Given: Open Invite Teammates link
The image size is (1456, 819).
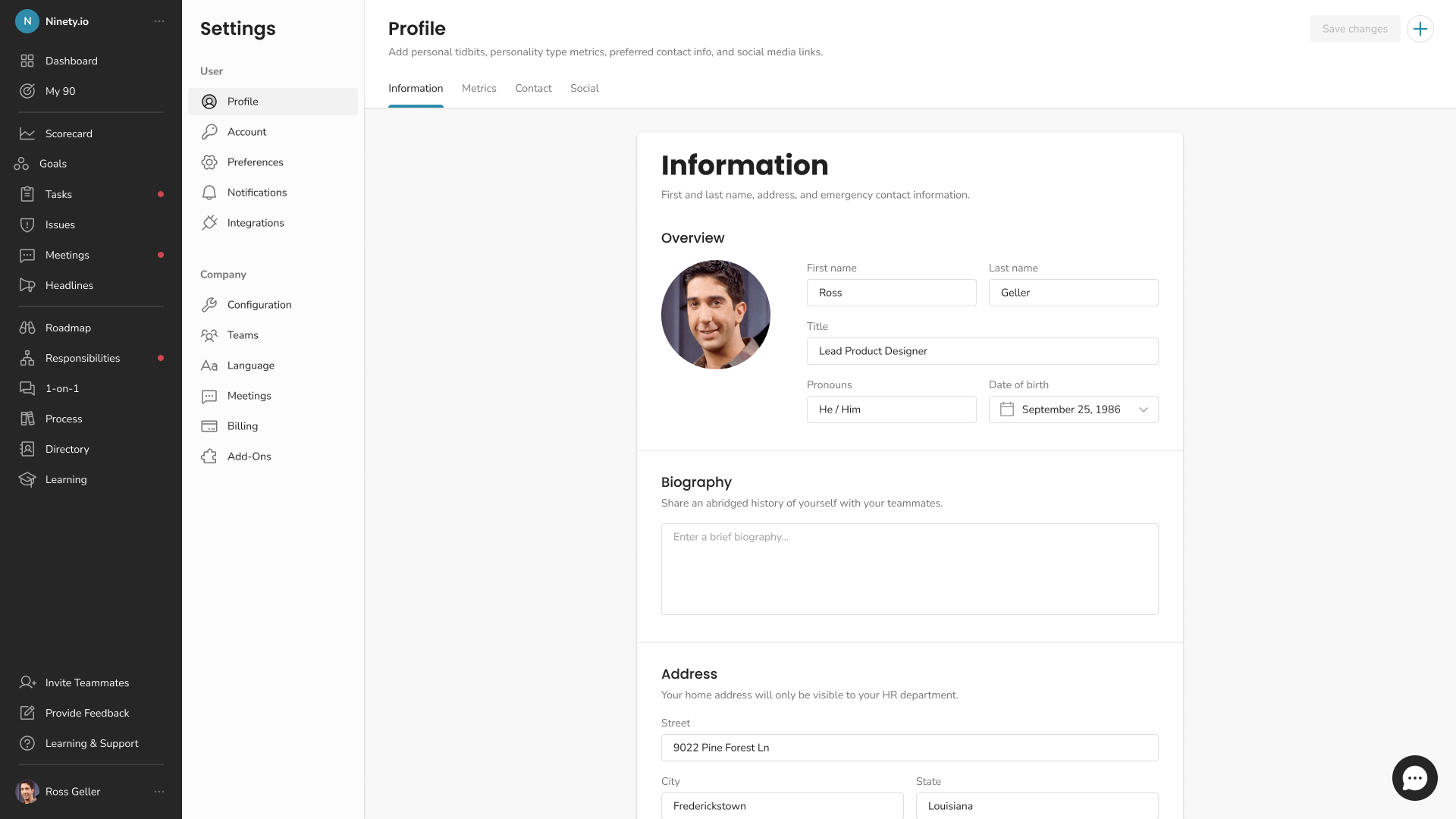Looking at the screenshot, I should pyautogui.click(x=86, y=682).
